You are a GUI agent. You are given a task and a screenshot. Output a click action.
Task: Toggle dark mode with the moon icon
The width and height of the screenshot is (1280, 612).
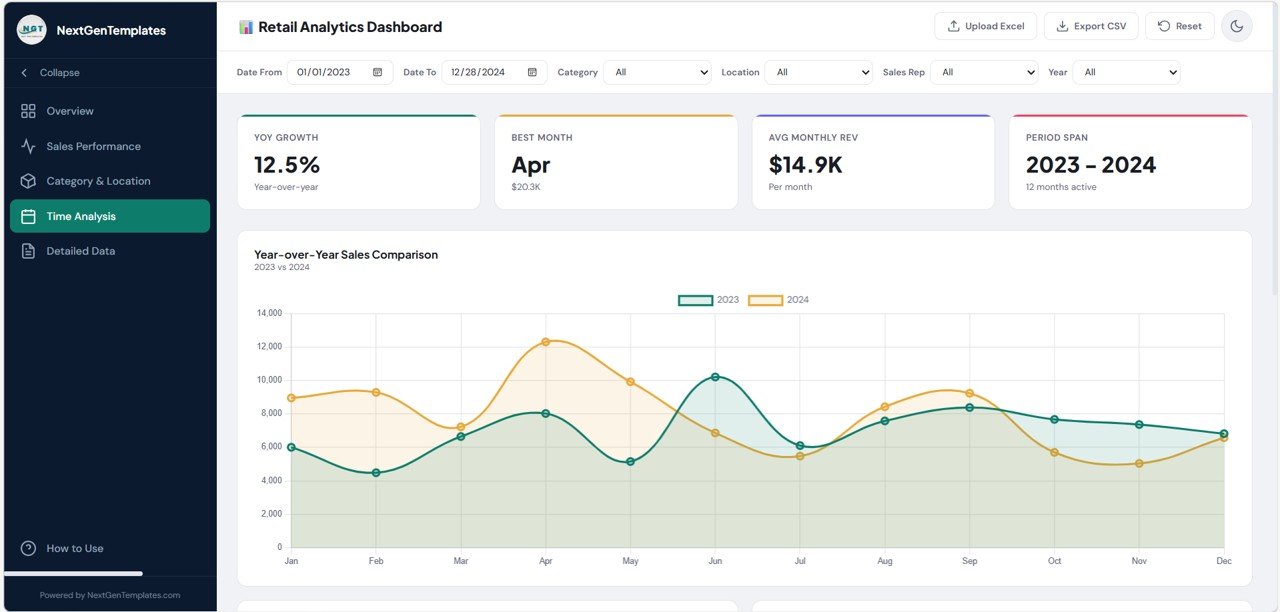(x=1237, y=25)
